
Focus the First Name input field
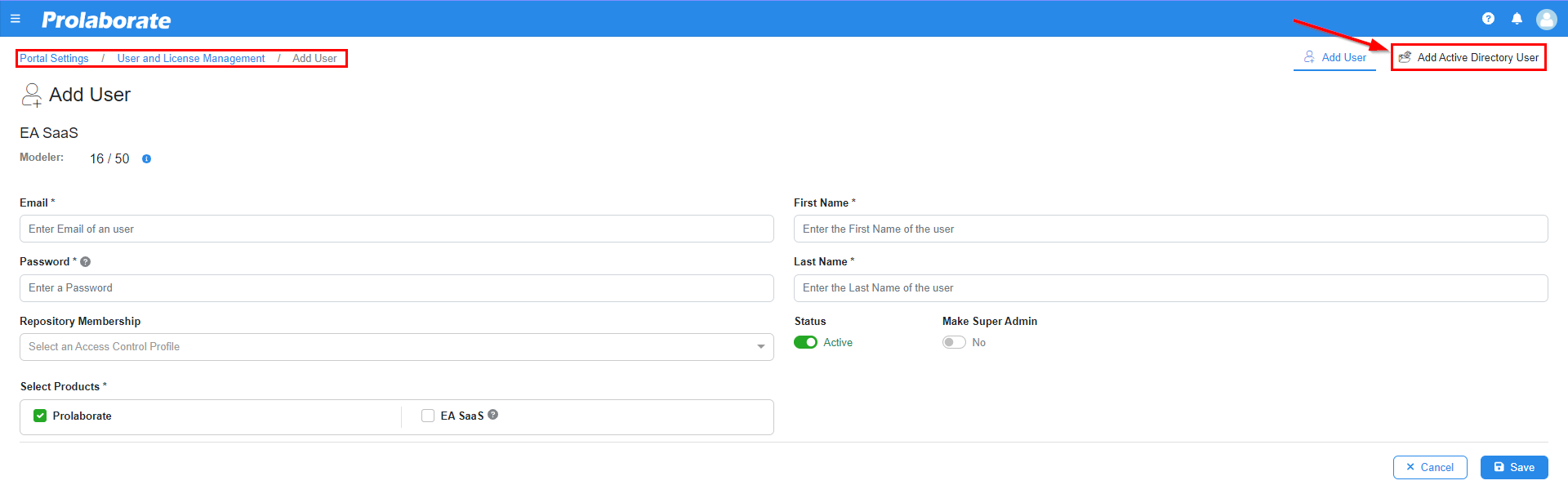pos(1171,229)
